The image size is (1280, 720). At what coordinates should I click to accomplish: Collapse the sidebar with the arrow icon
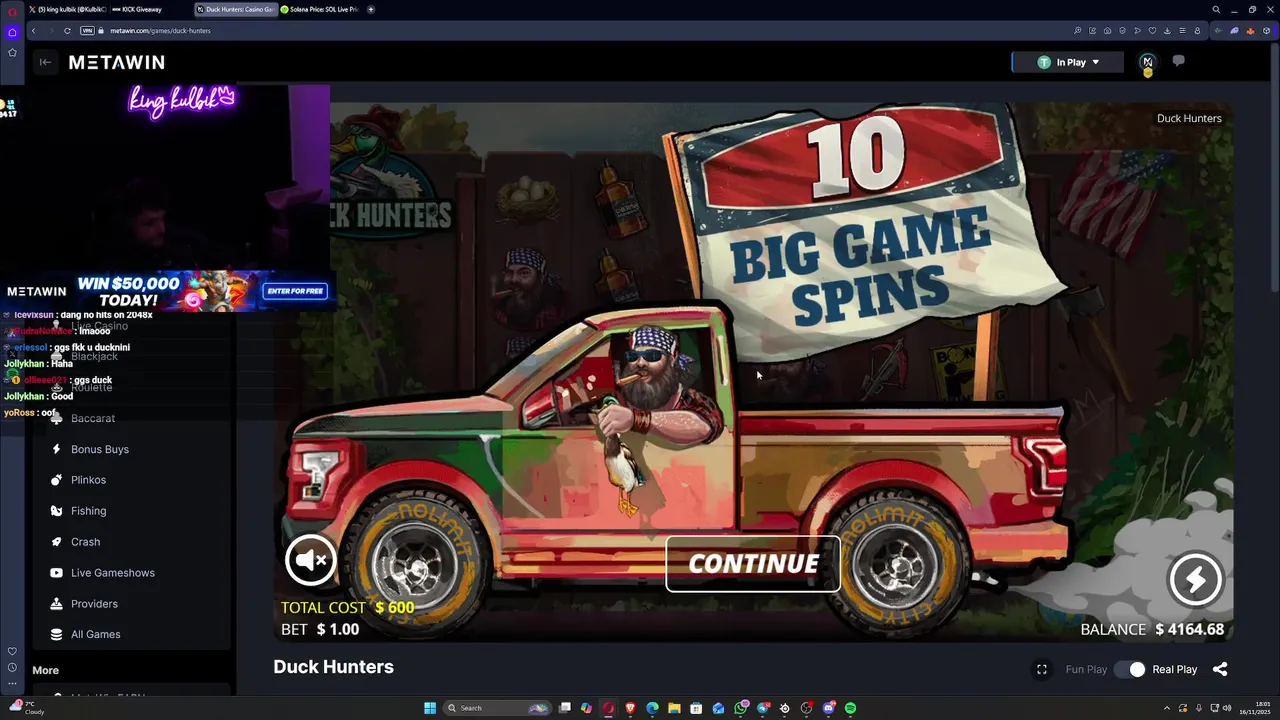[45, 62]
